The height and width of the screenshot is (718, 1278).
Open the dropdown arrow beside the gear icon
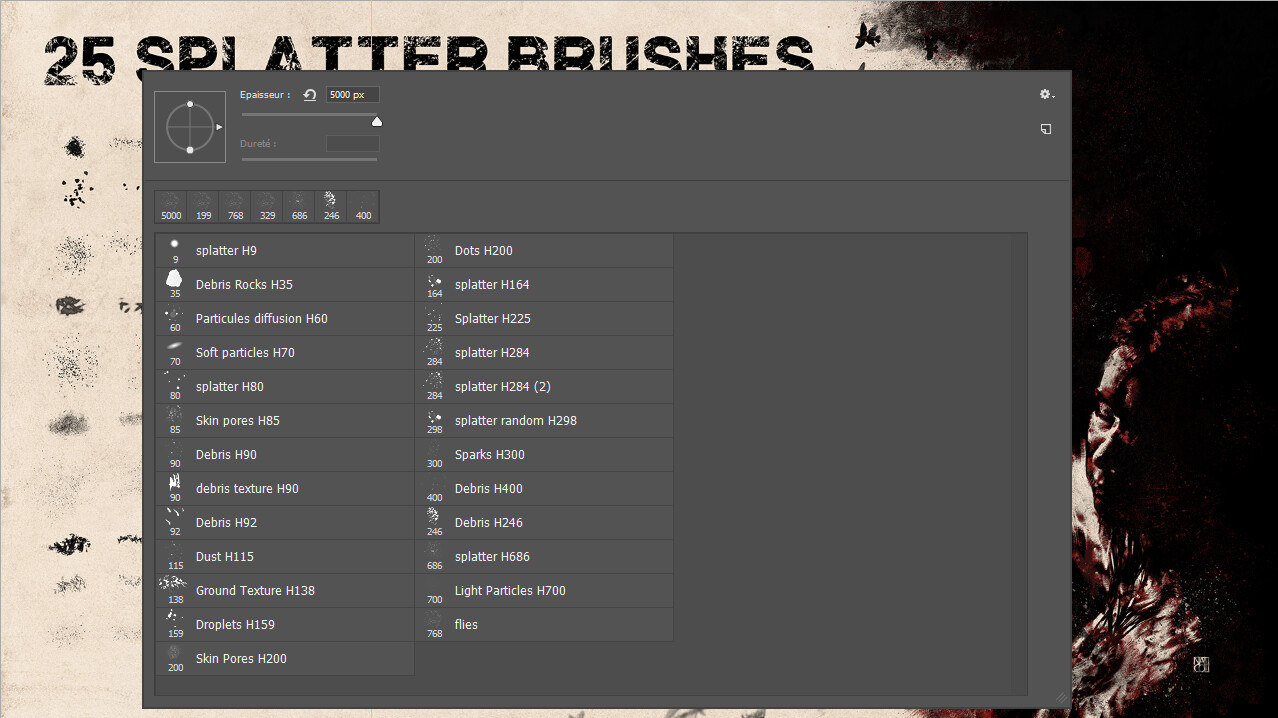pos(1055,95)
